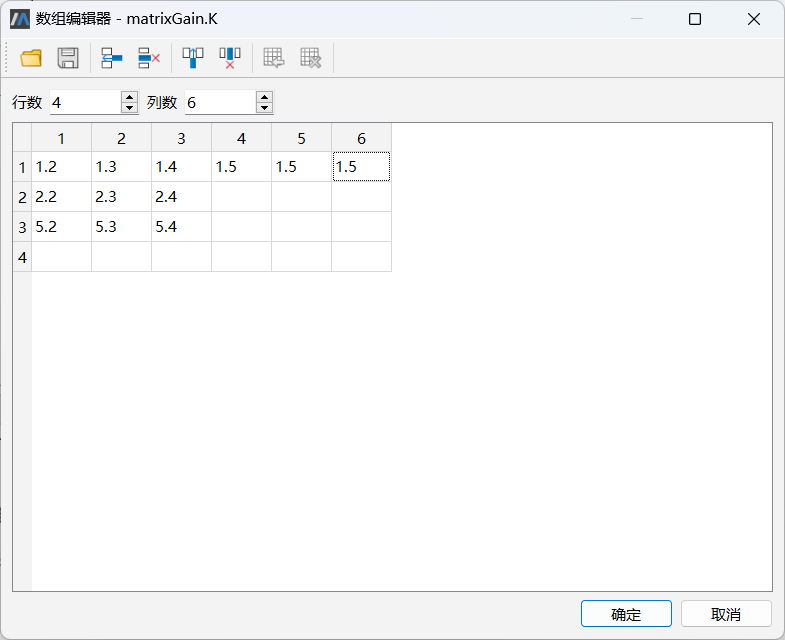
Task: Increase column count with up arrow
Action: (x=264, y=97)
